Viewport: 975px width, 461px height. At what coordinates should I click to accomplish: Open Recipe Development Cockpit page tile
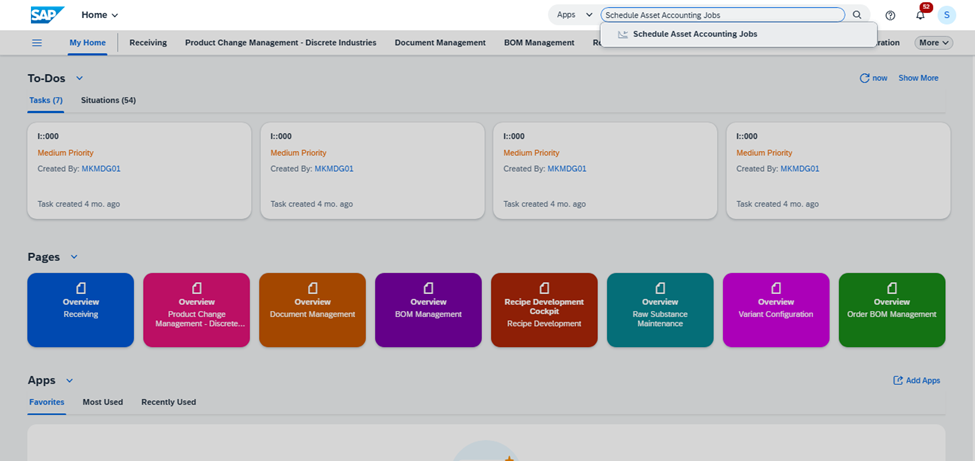pyautogui.click(x=544, y=310)
